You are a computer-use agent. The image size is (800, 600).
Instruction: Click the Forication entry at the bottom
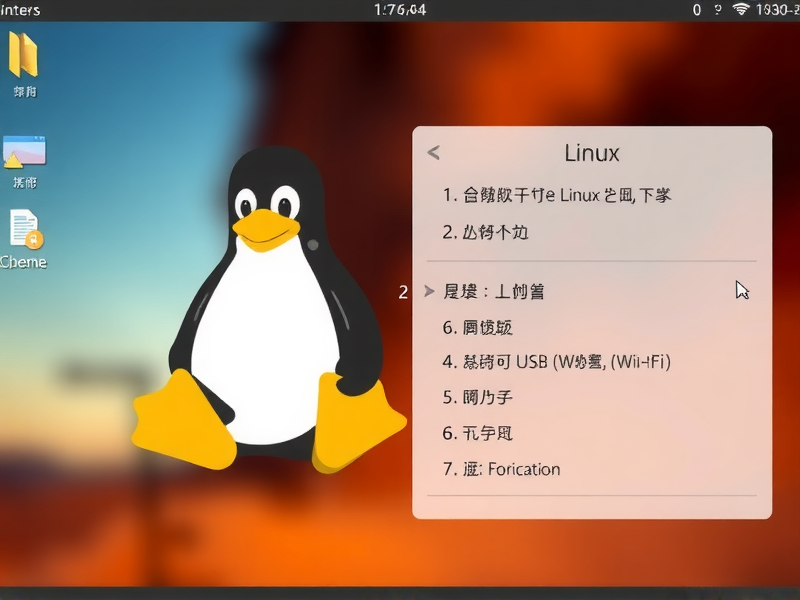coord(500,468)
